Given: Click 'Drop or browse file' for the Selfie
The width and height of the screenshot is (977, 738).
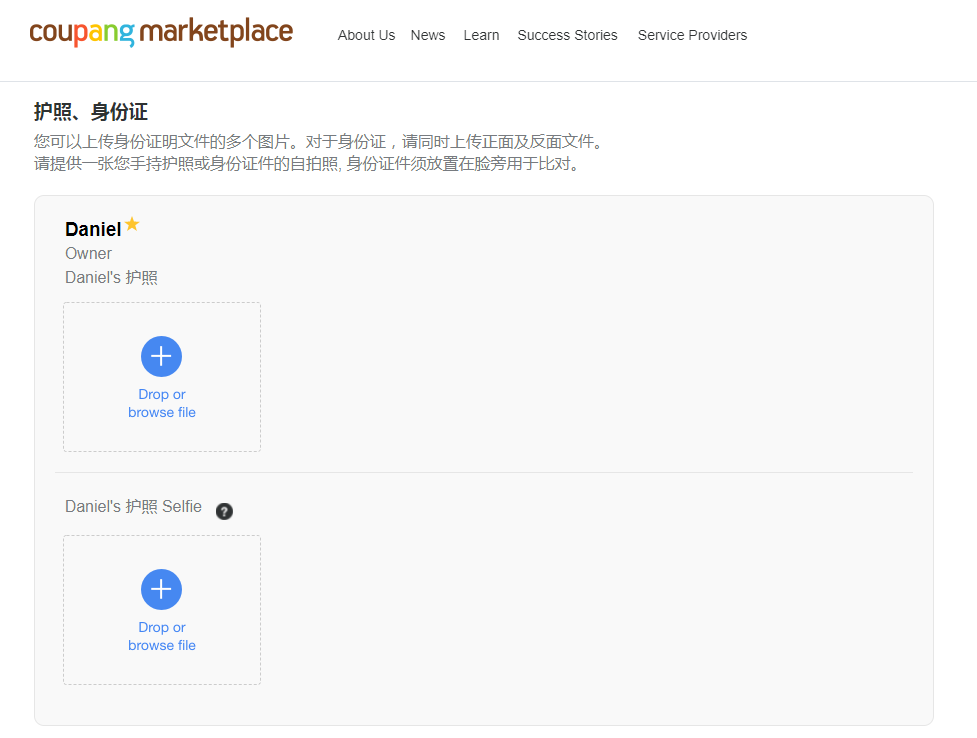Looking at the screenshot, I should click(161, 636).
